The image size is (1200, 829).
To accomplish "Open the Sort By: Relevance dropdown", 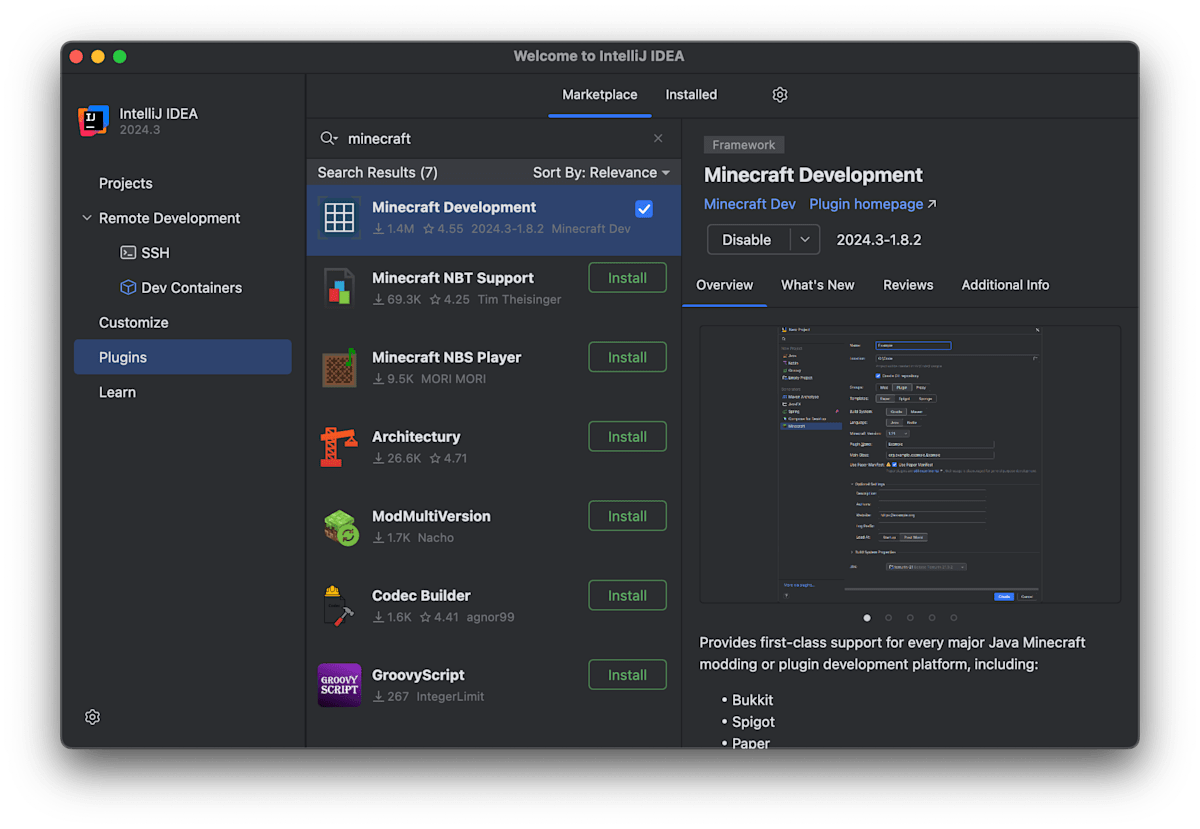I will 601,172.
